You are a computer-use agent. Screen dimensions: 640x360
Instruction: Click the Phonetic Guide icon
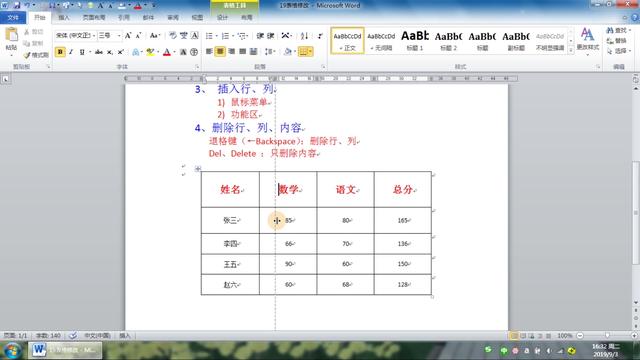point(184,36)
